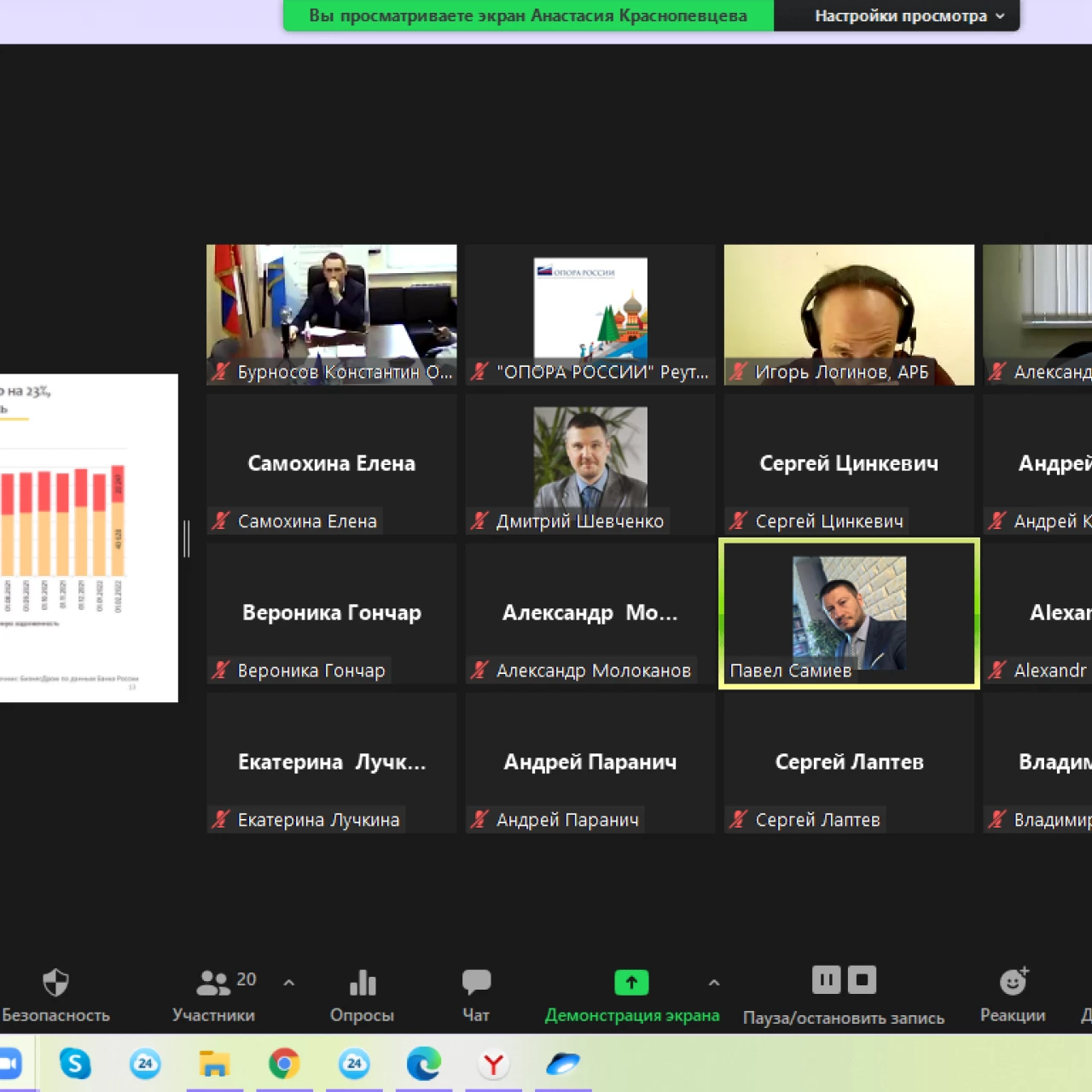Open the Participants panel icon

[212, 983]
